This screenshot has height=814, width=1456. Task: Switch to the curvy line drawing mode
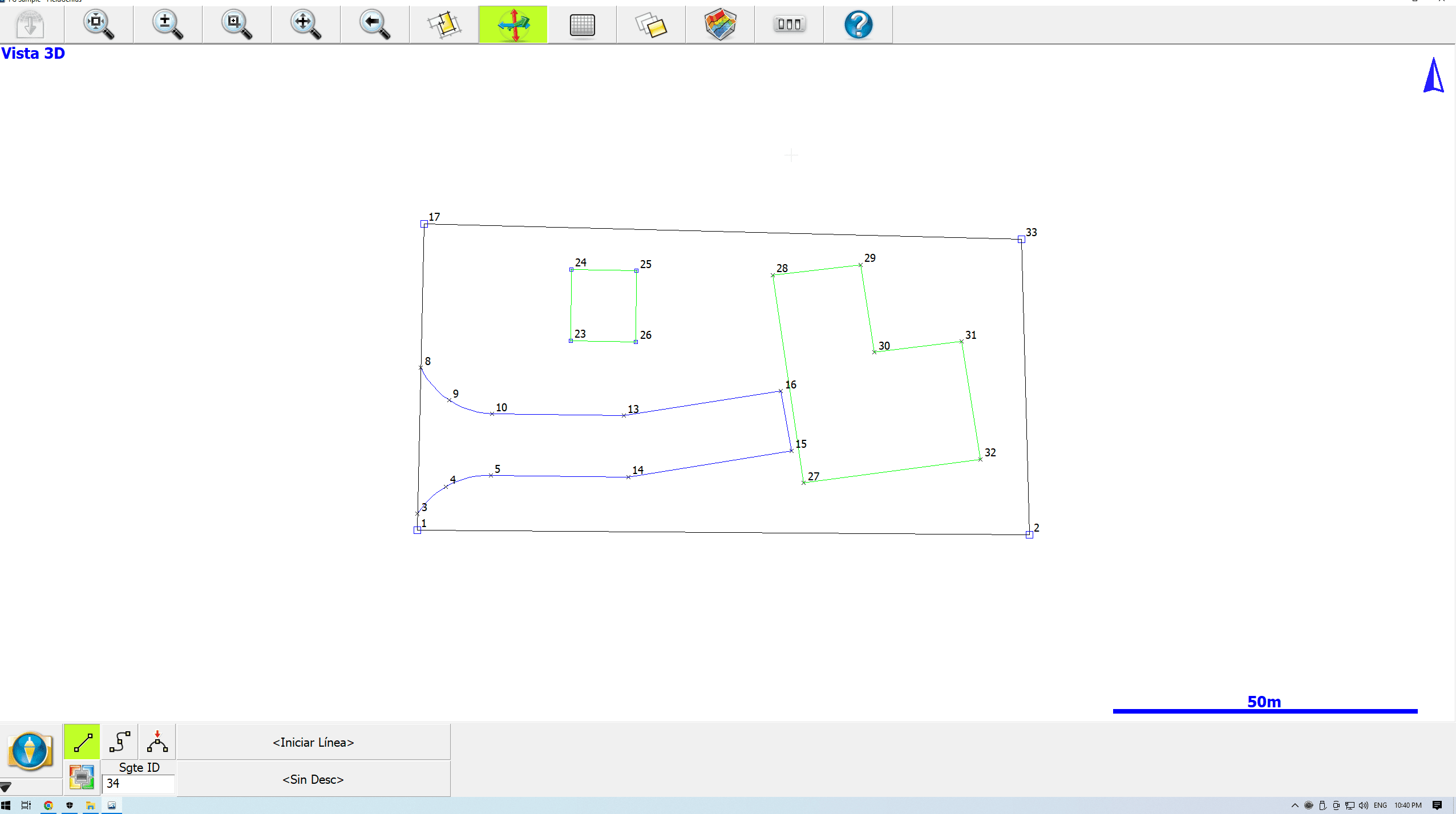point(120,742)
